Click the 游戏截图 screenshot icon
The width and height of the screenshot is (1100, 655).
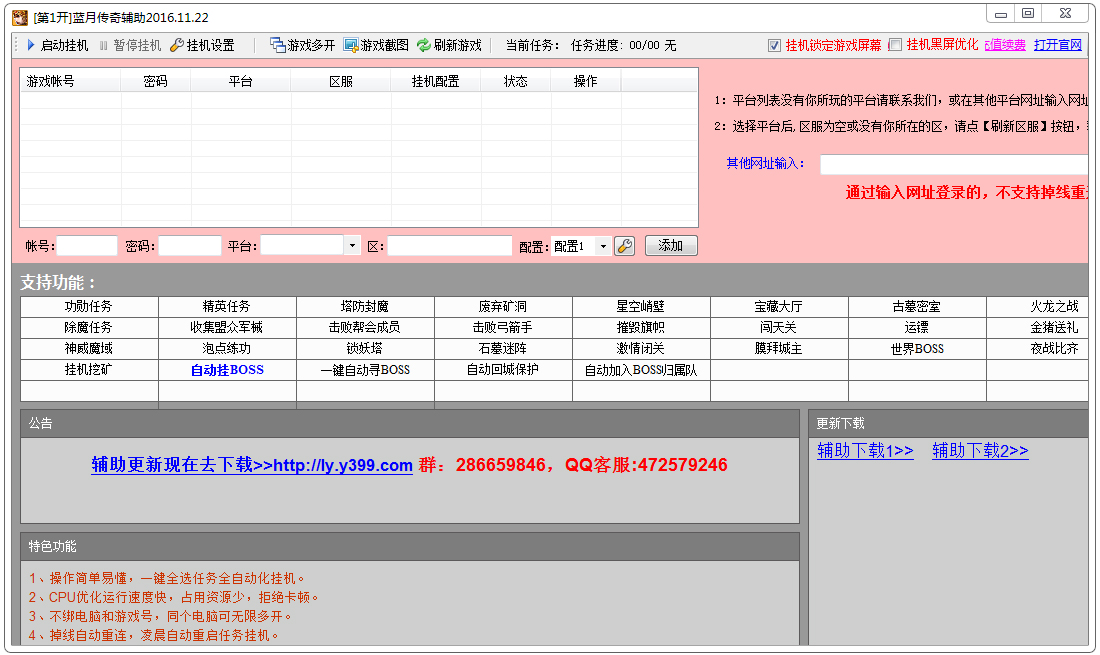[x=351, y=45]
